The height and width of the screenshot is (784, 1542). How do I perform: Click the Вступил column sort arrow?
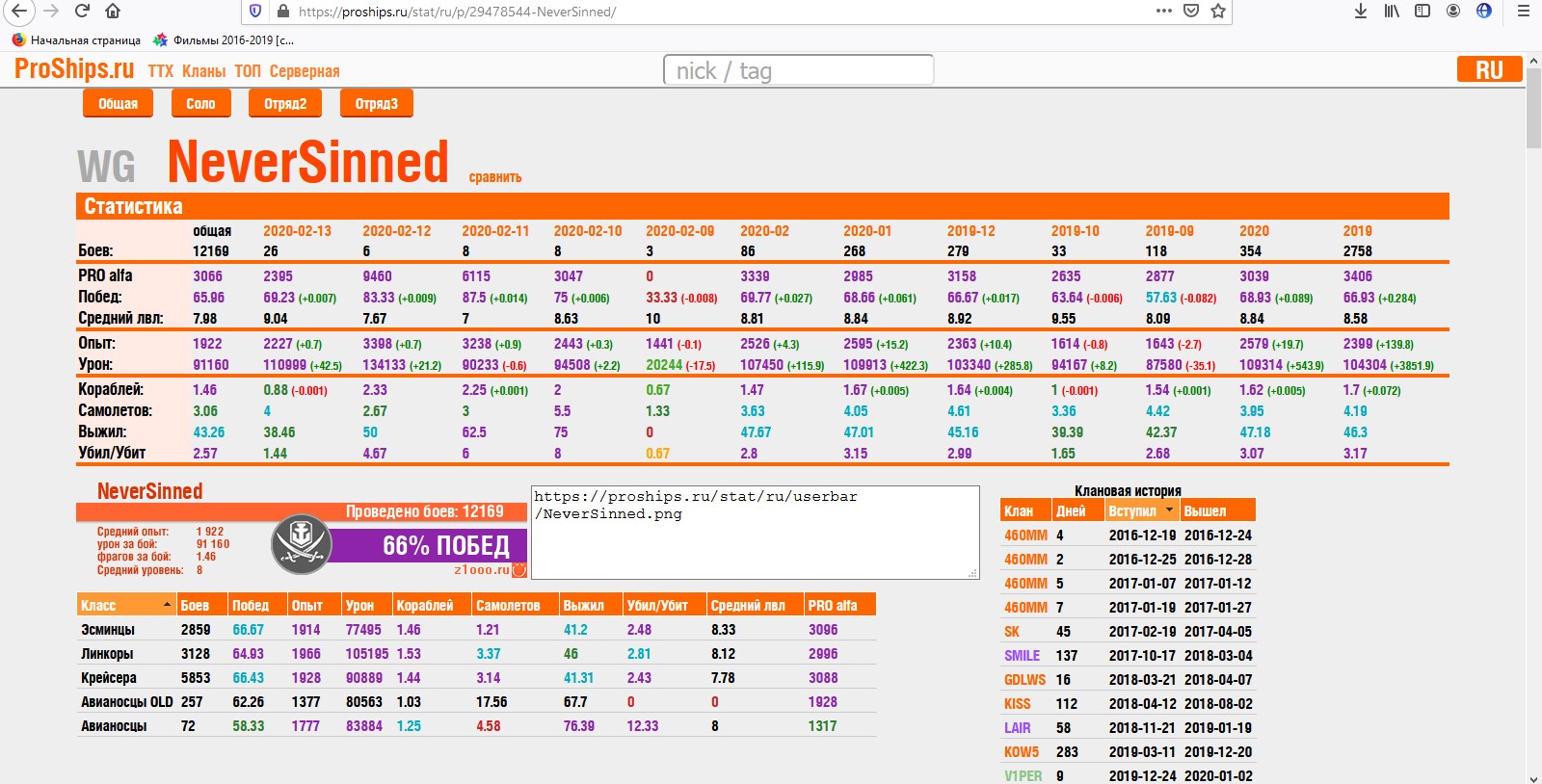click(x=1170, y=510)
